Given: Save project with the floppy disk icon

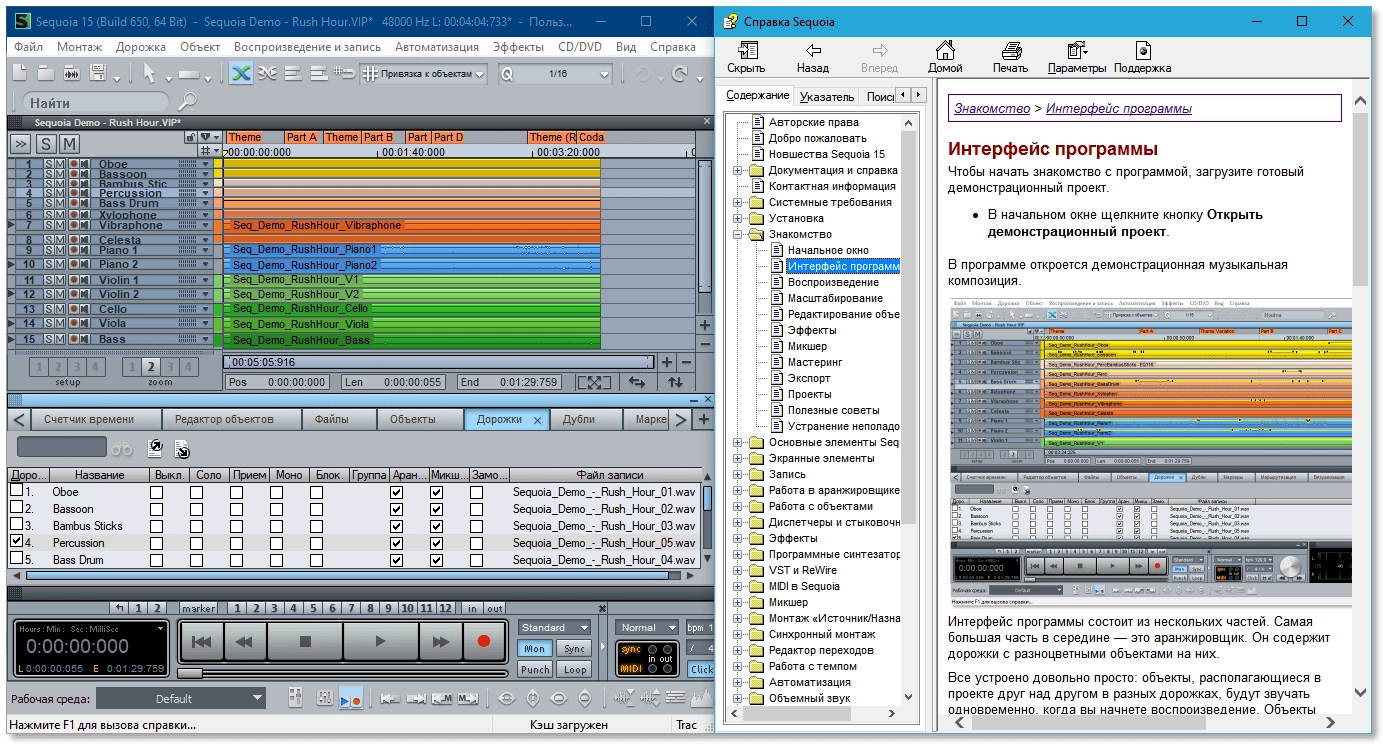Looking at the screenshot, I should (x=98, y=73).
